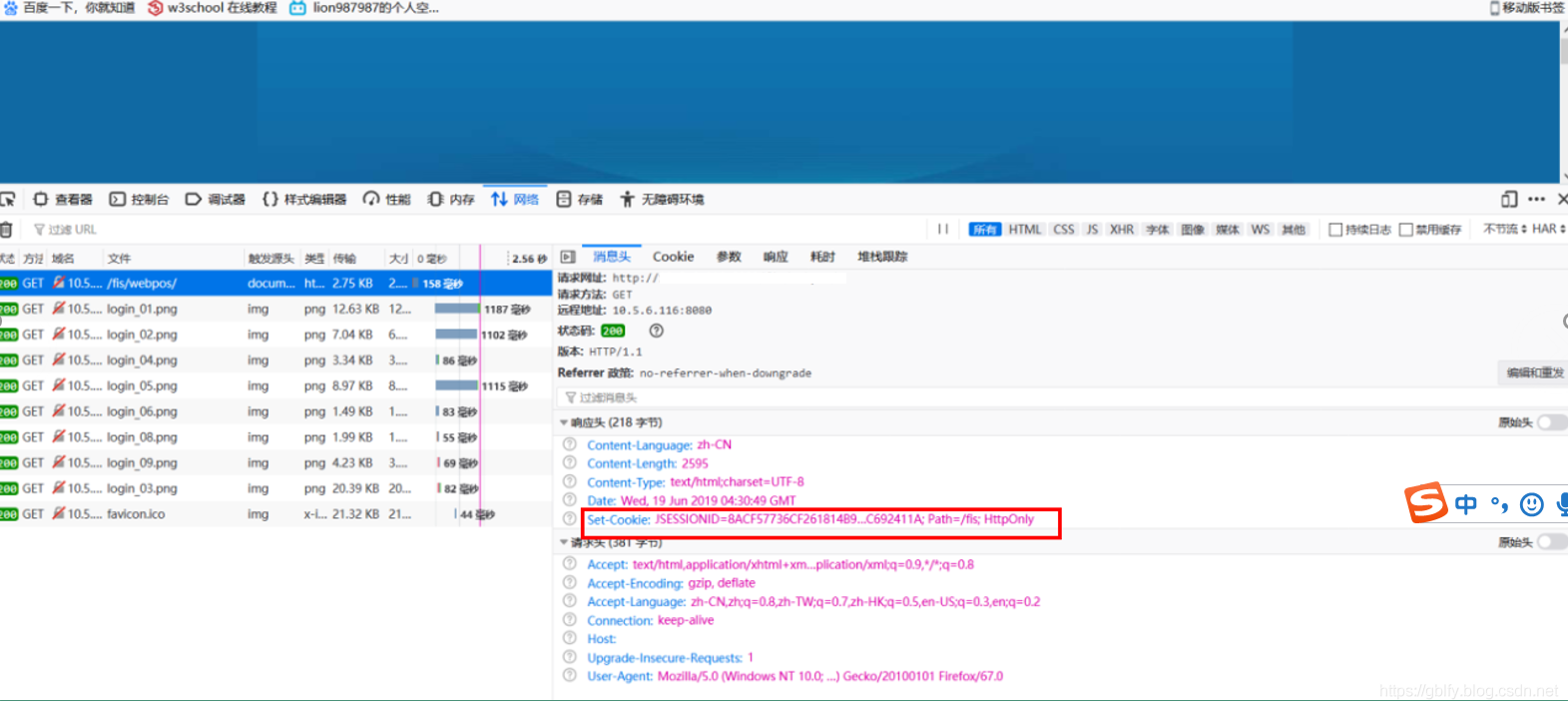Select the favicon.ico request row
1568x709 pixels.
click(275, 514)
